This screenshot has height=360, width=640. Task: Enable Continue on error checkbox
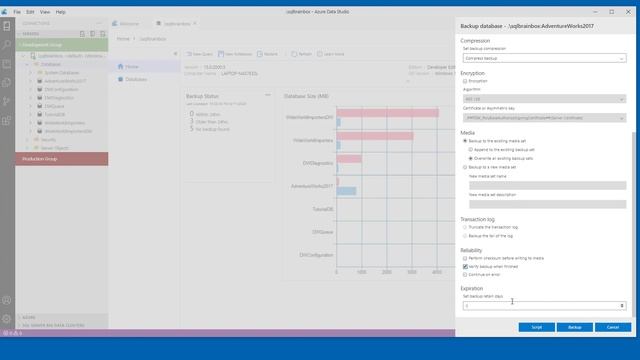(x=465, y=275)
